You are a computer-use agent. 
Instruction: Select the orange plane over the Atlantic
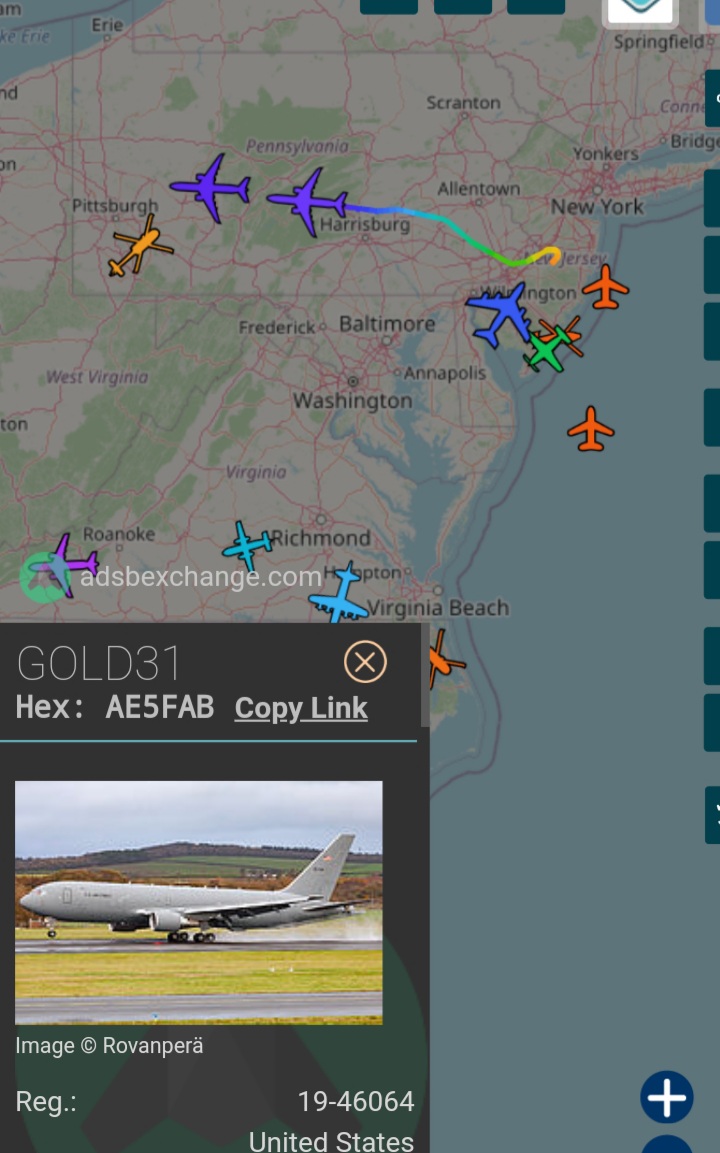591,428
